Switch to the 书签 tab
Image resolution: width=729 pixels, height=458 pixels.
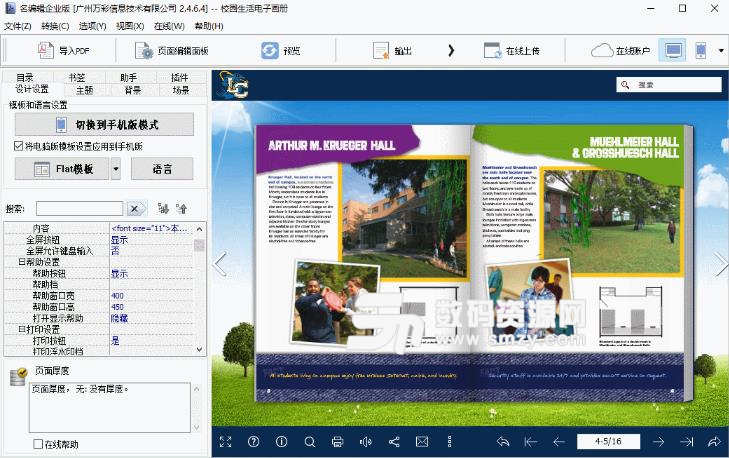coord(76,77)
